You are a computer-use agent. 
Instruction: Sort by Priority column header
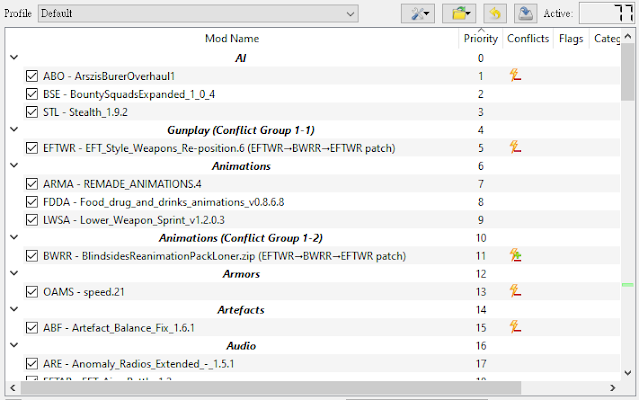pyautogui.click(x=481, y=38)
